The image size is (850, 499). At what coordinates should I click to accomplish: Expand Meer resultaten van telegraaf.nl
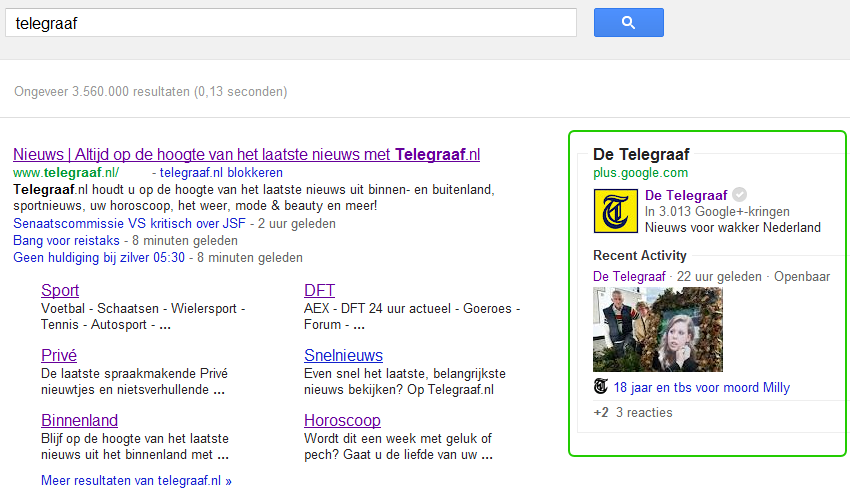[136, 481]
